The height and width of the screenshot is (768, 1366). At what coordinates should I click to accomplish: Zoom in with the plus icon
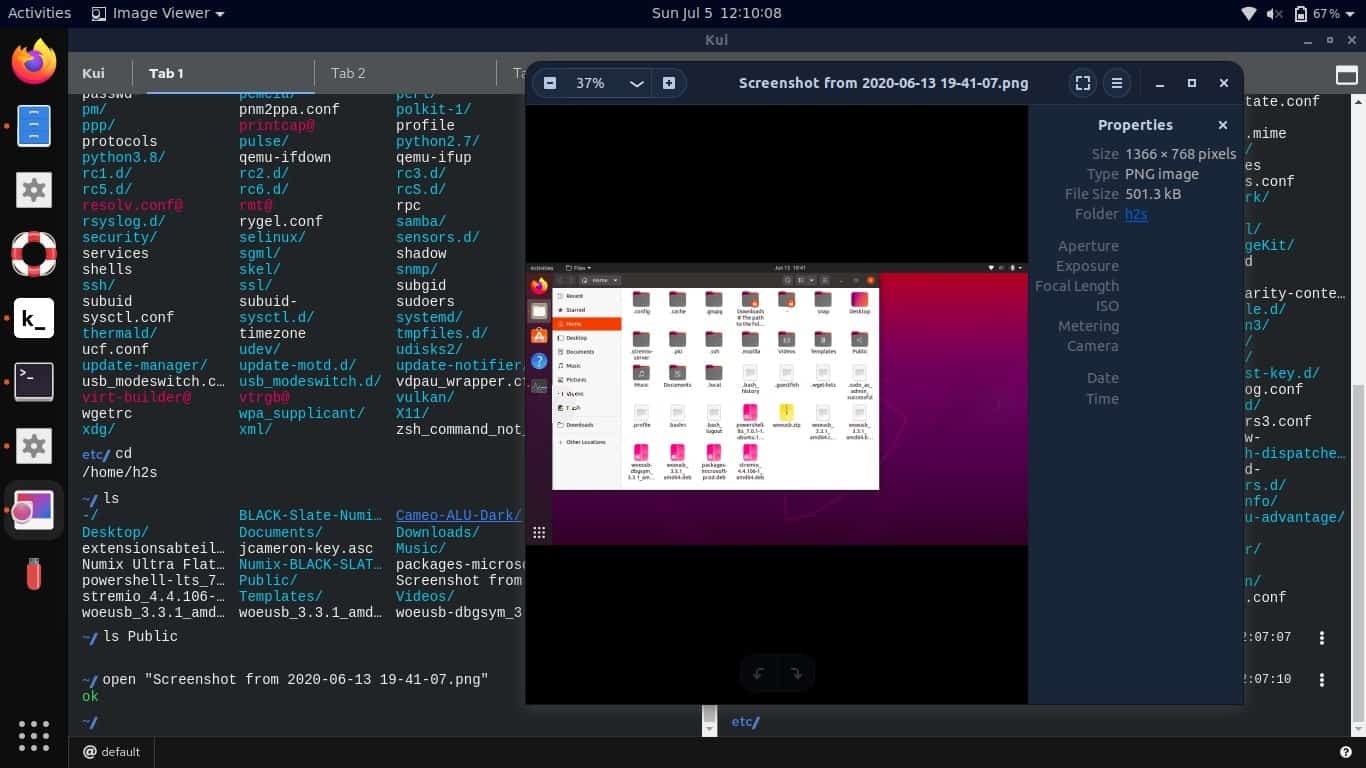668,83
